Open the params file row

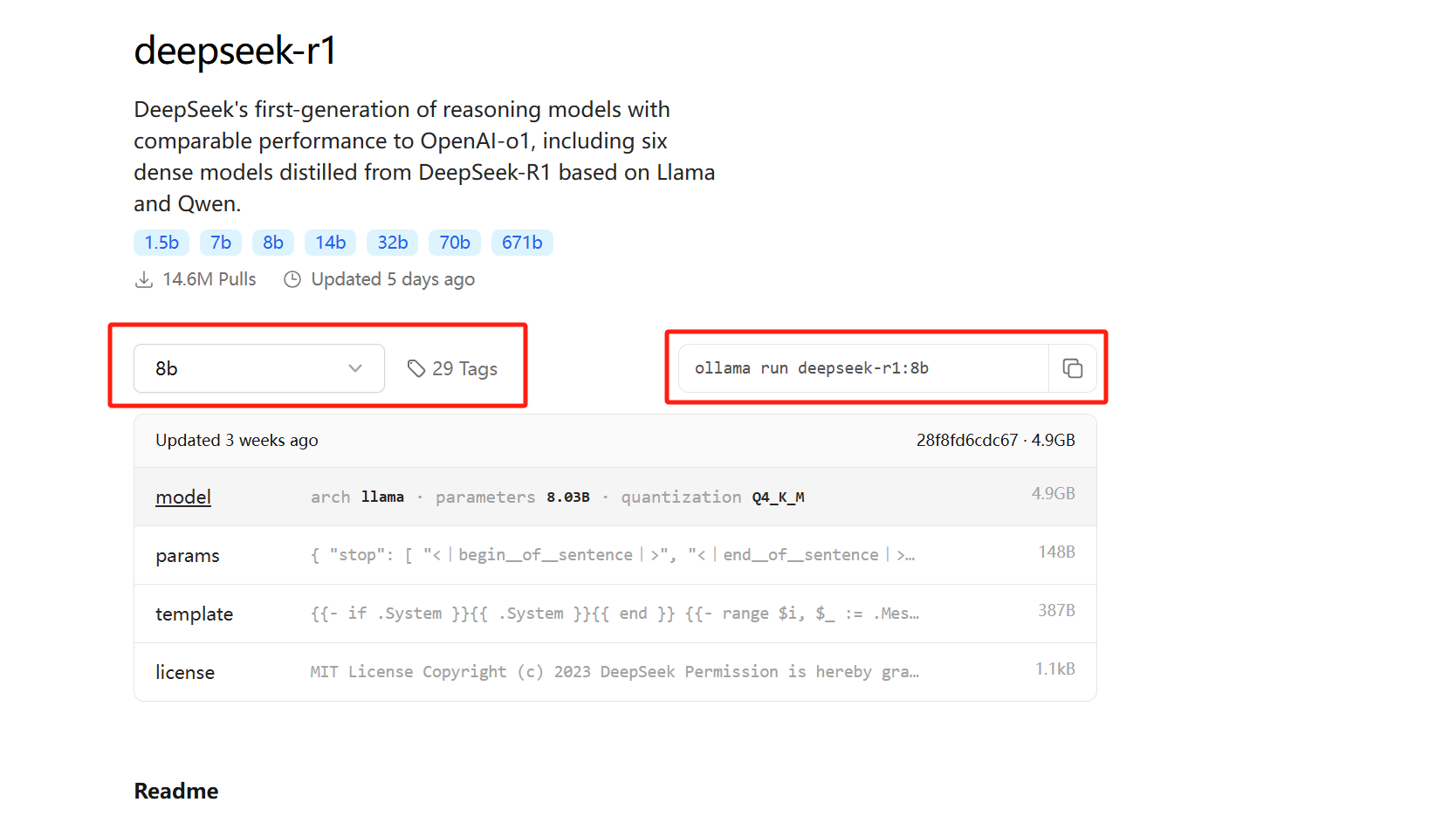point(615,555)
